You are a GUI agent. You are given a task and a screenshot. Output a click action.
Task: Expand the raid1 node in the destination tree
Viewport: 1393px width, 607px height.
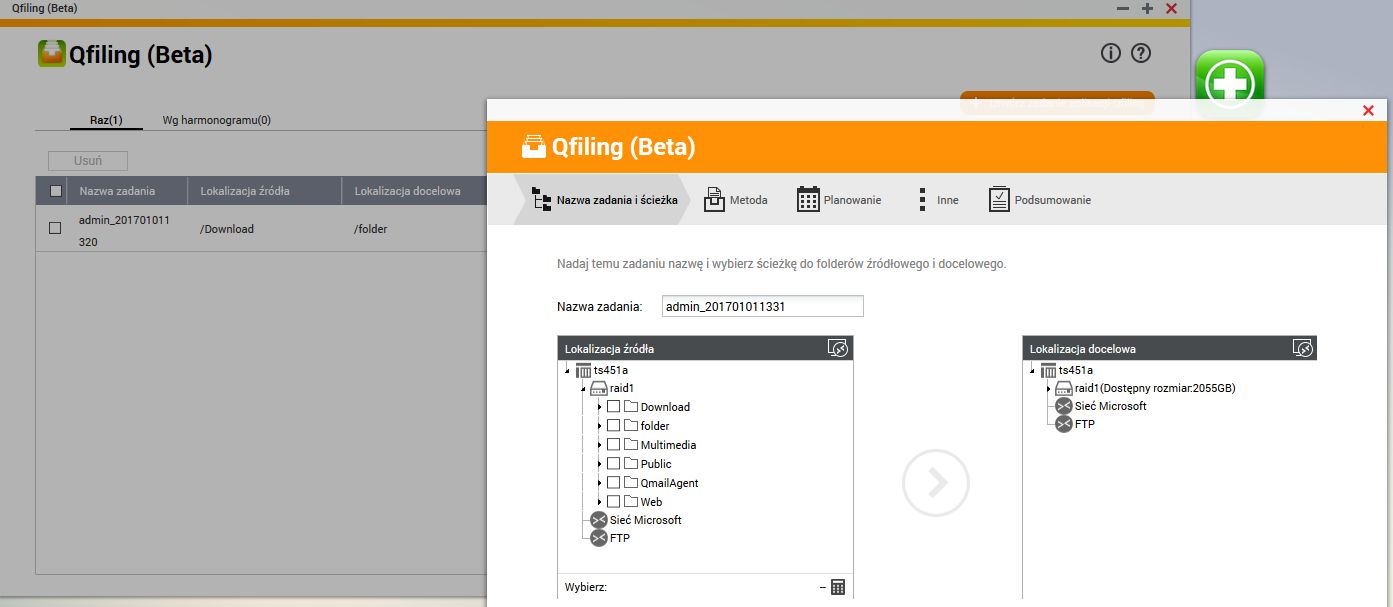(x=1047, y=388)
